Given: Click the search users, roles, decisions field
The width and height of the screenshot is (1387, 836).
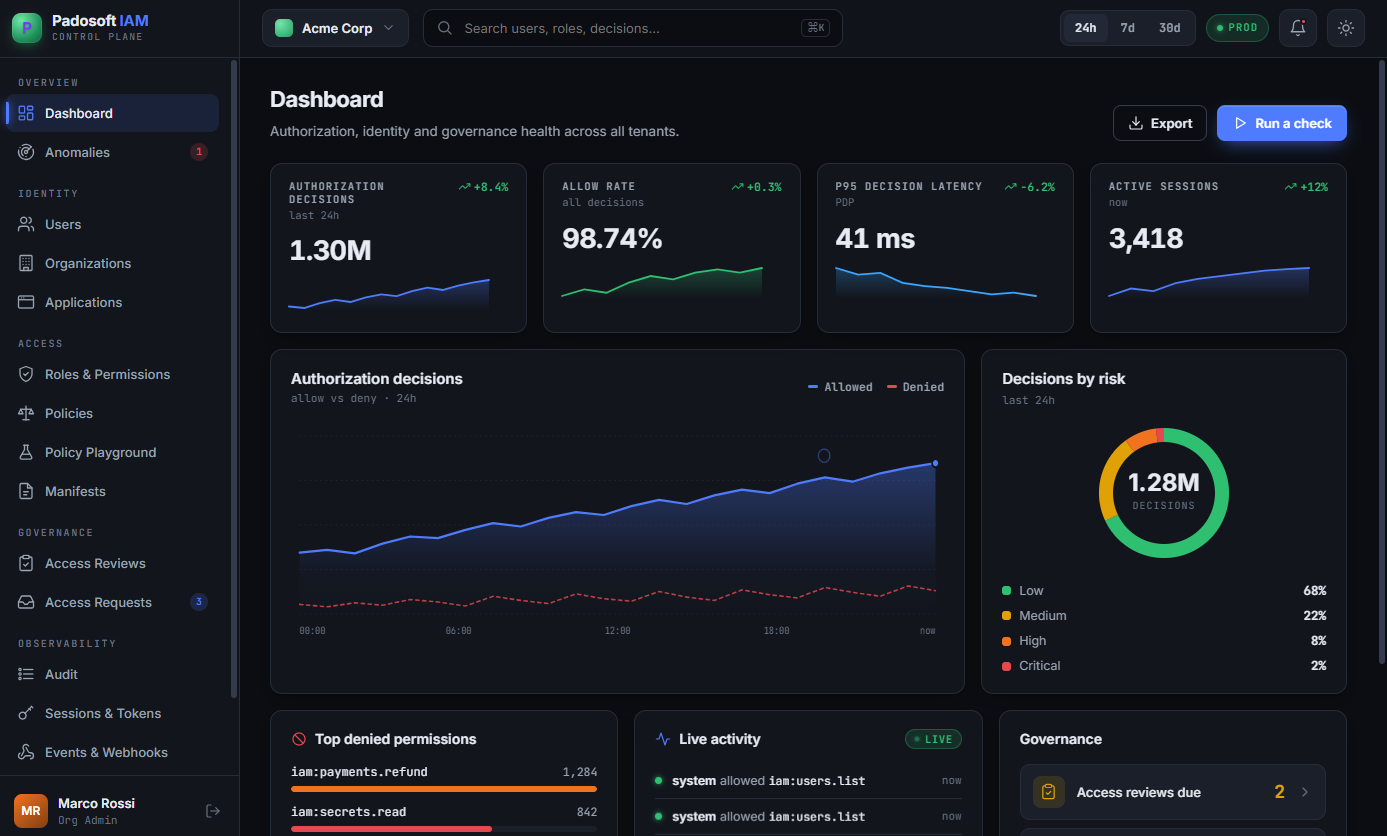Looking at the screenshot, I should point(632,28).
